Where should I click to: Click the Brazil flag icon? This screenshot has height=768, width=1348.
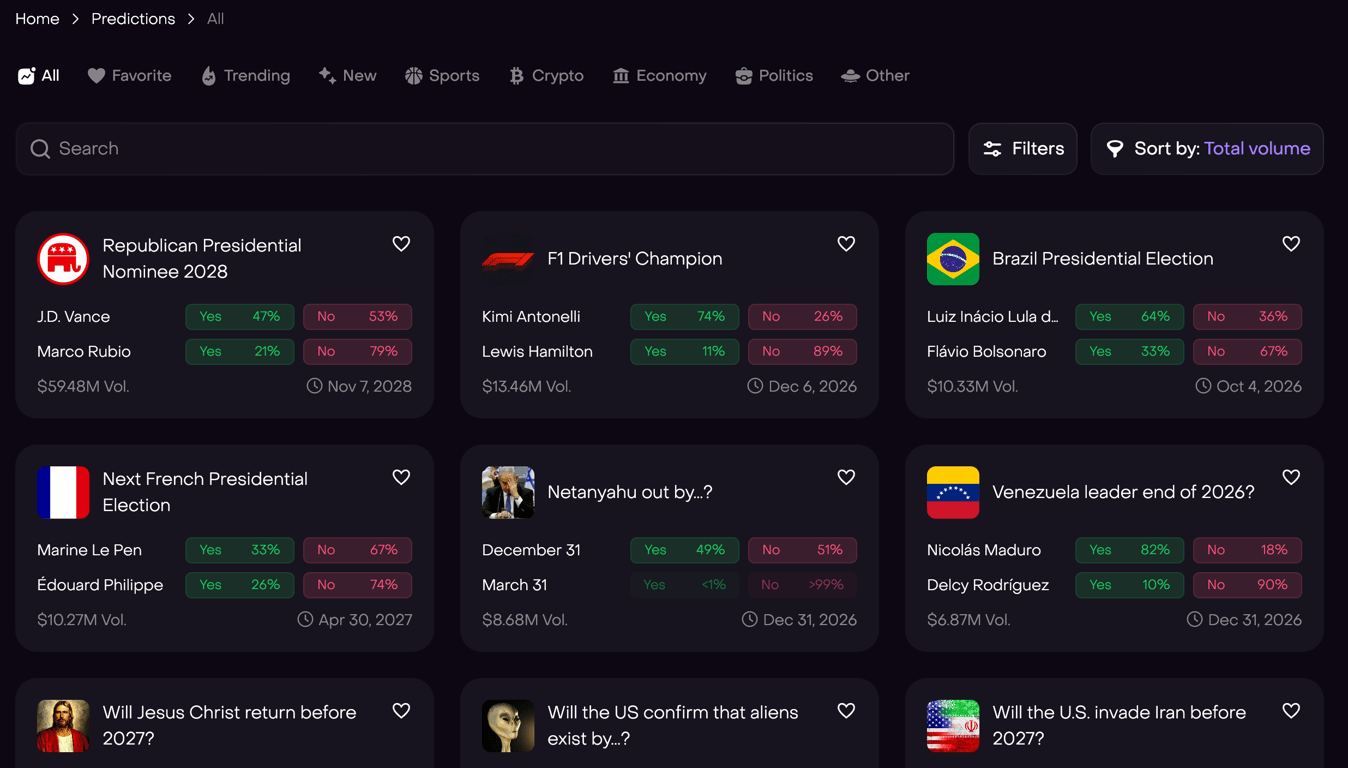tap(953, 259)
